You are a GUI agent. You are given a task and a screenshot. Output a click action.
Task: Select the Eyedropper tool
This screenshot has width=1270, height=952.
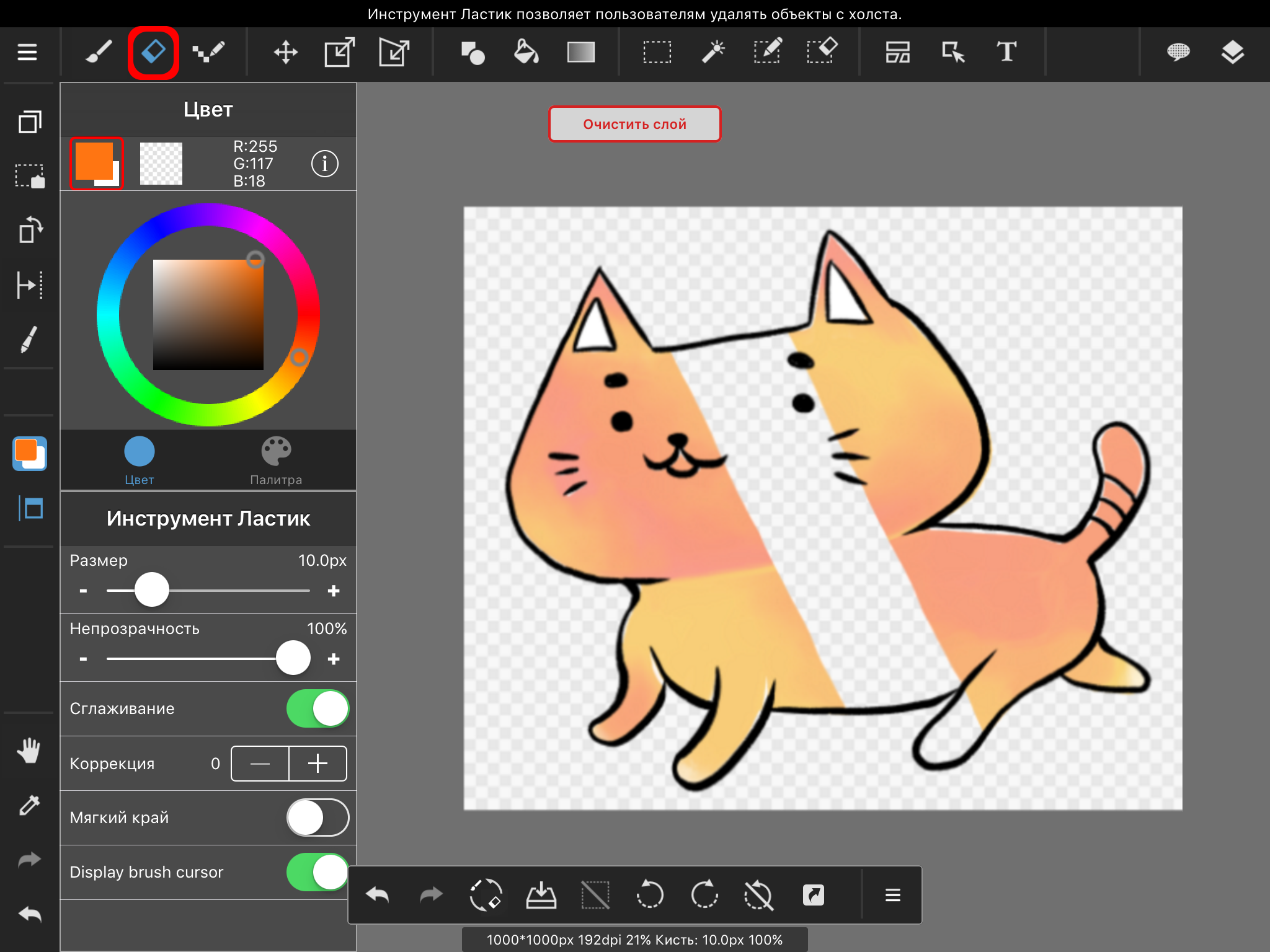point(27,806)
